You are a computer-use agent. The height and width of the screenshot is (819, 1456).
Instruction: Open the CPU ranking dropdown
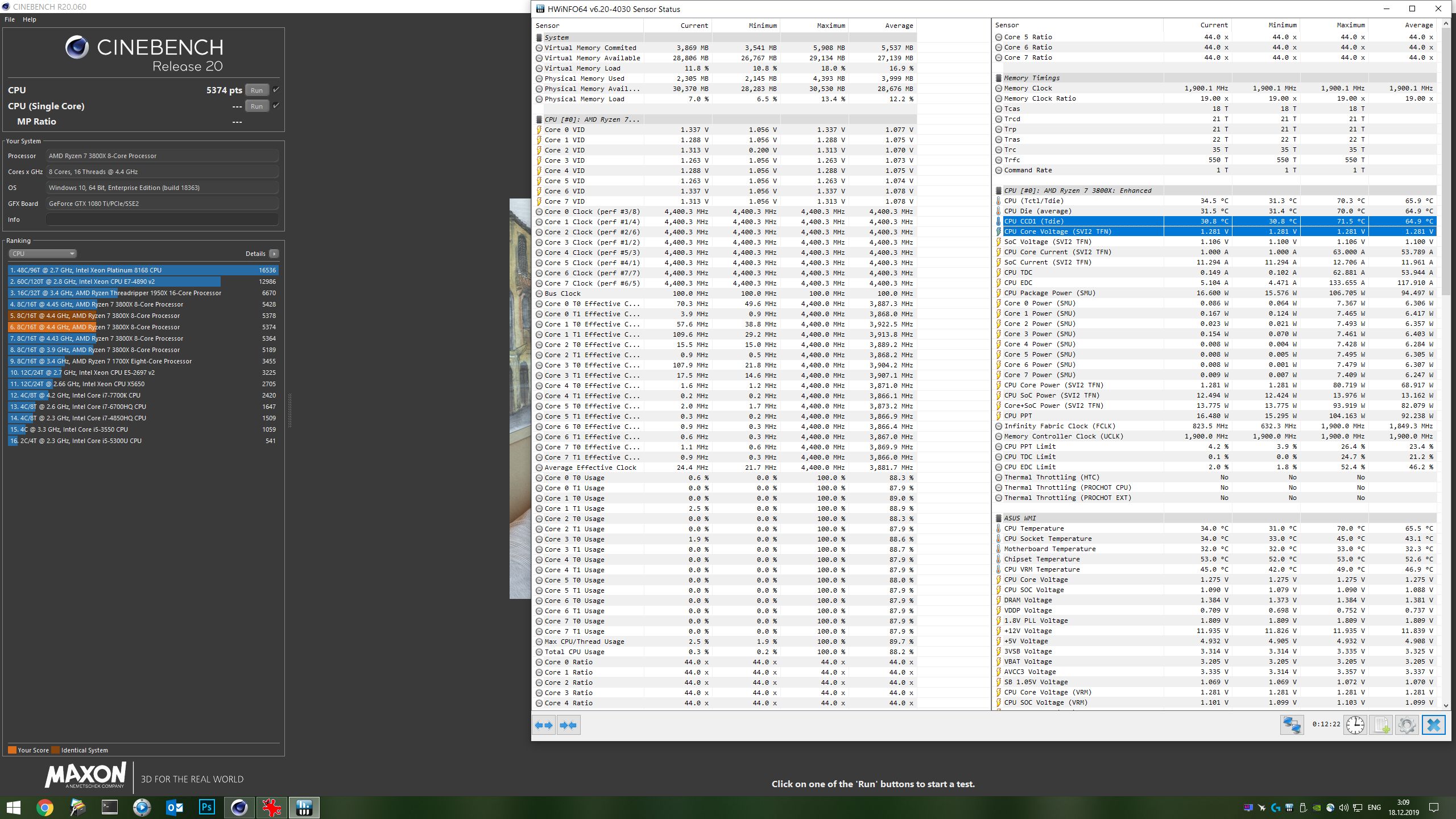43,254
